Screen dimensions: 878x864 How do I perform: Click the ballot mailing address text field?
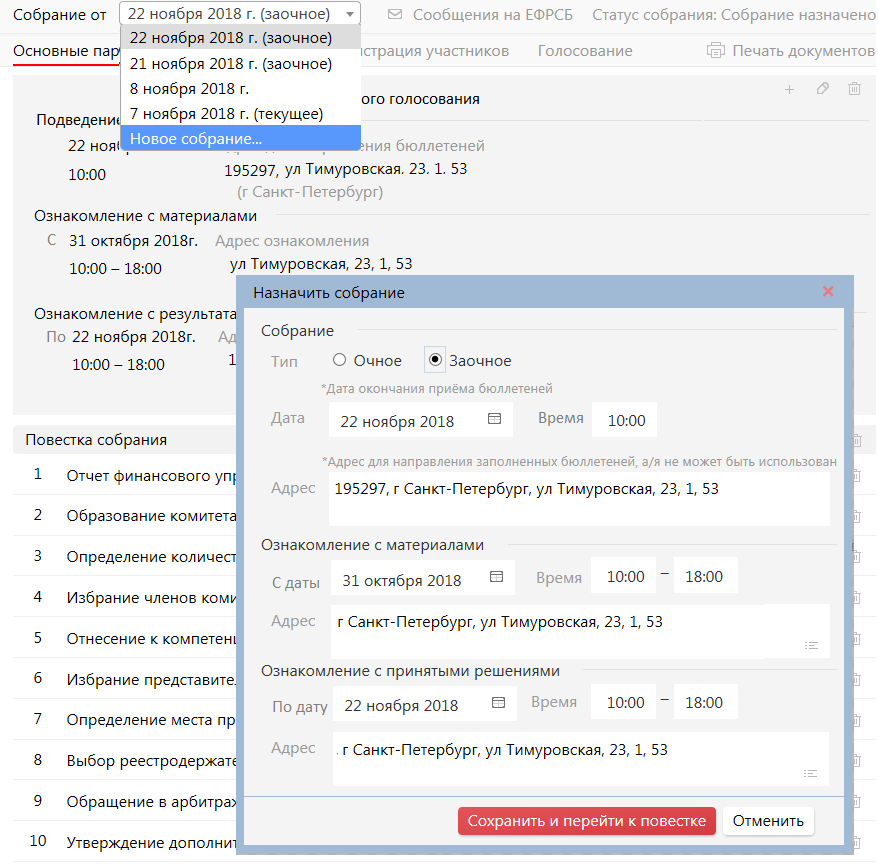coord(578,499)
